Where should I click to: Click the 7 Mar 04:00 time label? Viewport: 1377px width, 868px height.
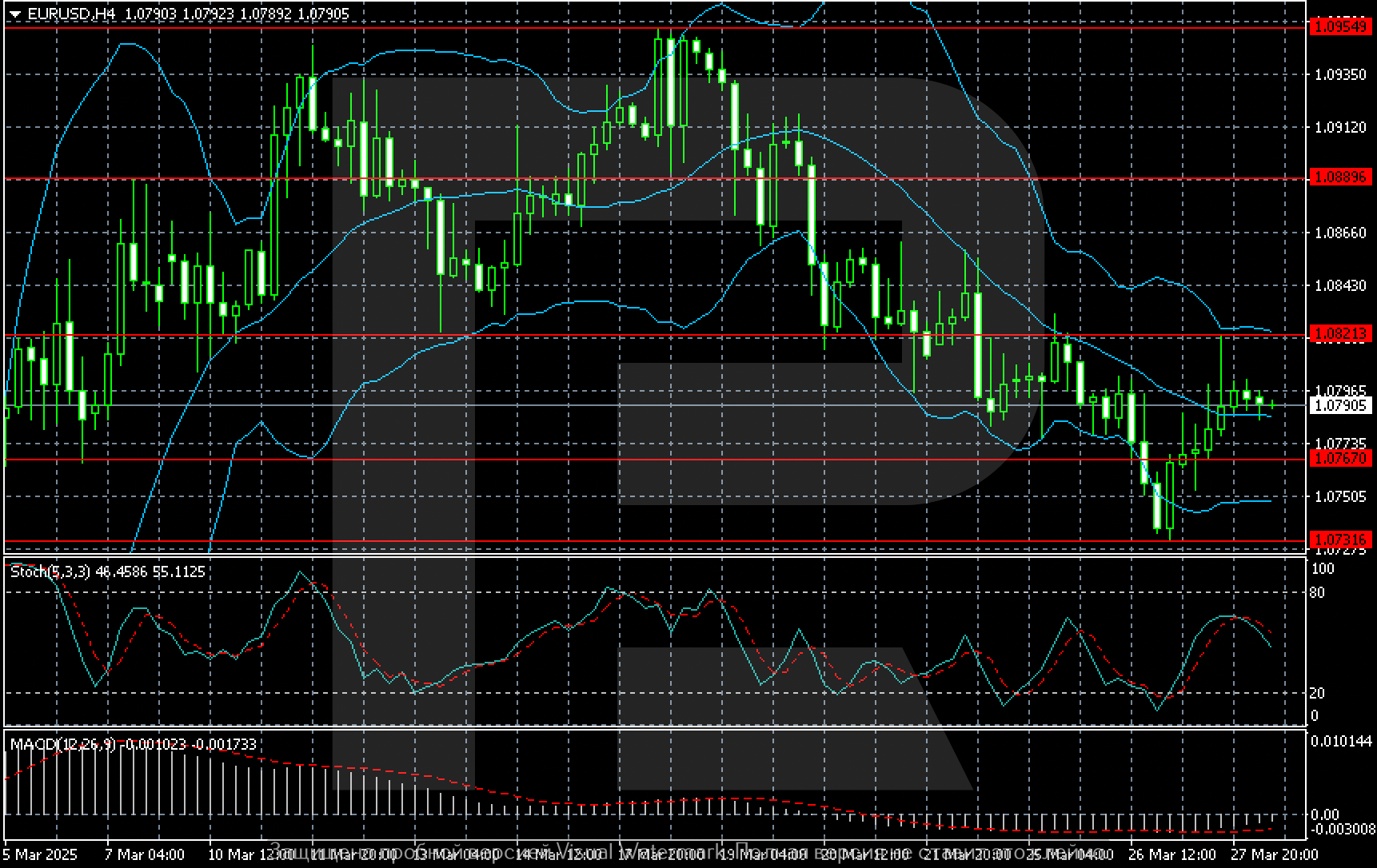pos(145,854)
